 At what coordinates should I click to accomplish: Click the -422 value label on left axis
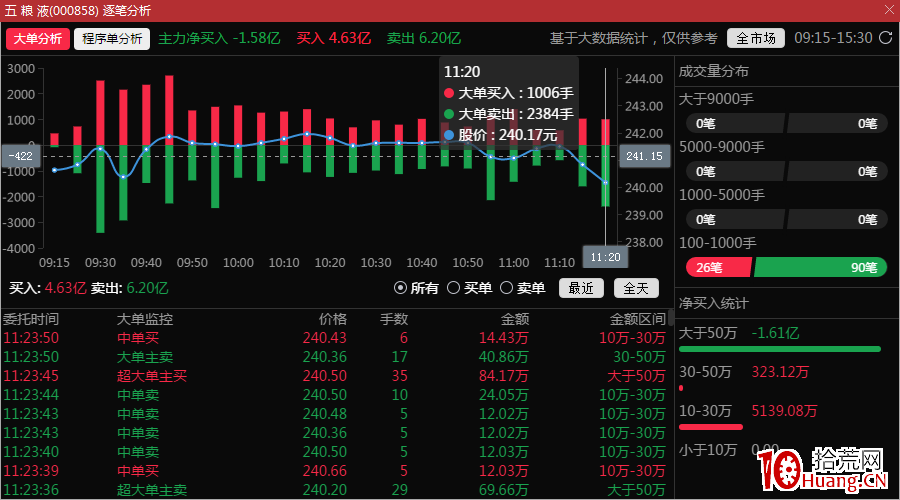pos(21,156)
